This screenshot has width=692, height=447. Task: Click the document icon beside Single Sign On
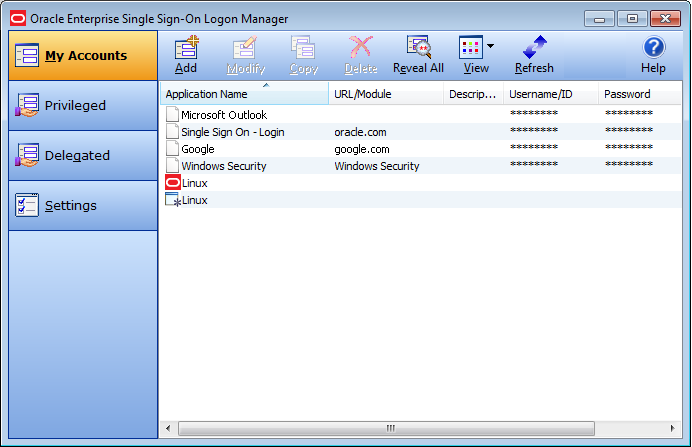coord(172,131)
